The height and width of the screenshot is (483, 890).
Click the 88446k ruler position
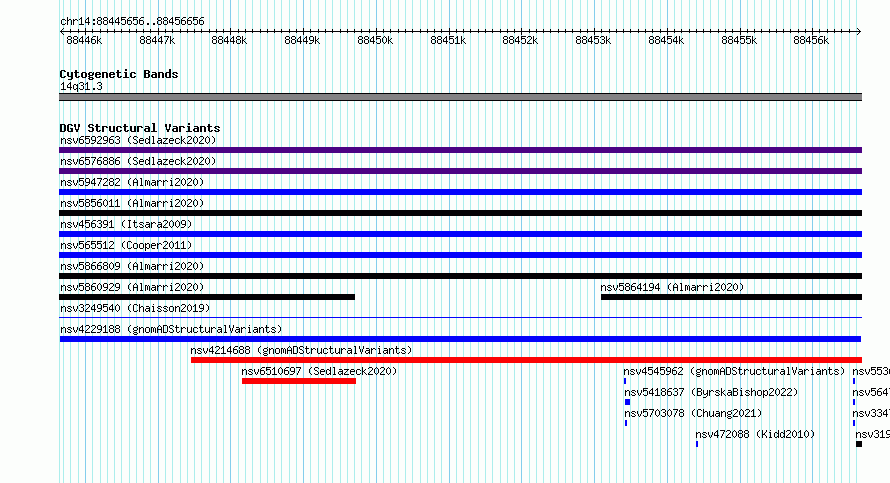click(x=84, y=40)
